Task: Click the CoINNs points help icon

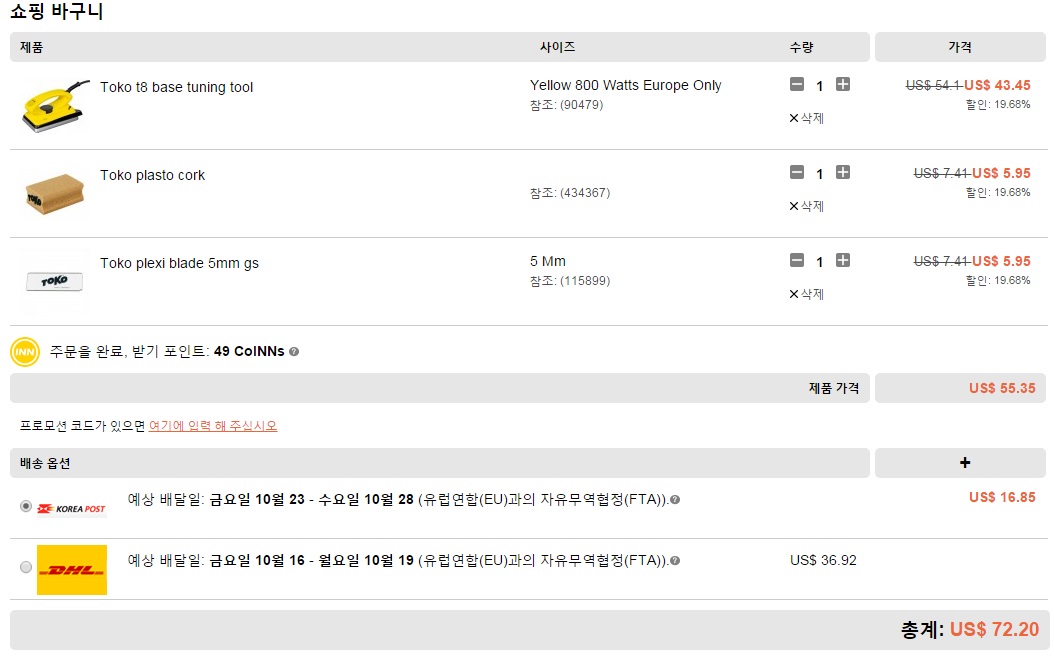Action: click(x=294, y=352)
